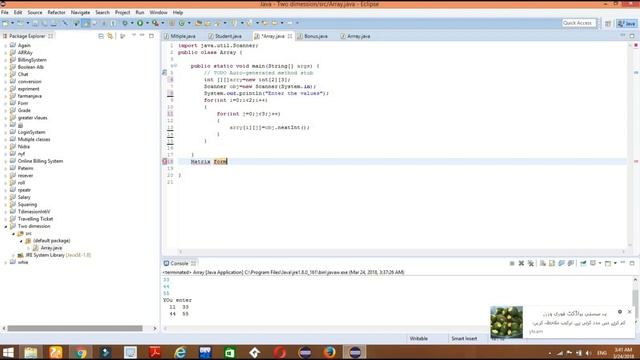Select the Travelling Ticket project
The width and height of the screenshot is (640, 360).
tap(36, 219)
